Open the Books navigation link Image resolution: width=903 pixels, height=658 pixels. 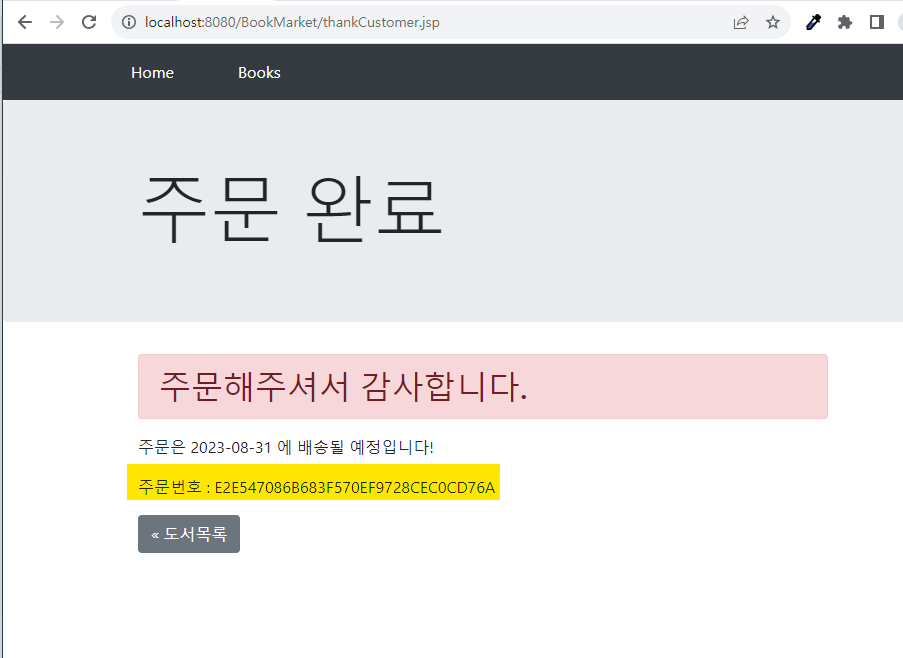[x=259, y=73]
